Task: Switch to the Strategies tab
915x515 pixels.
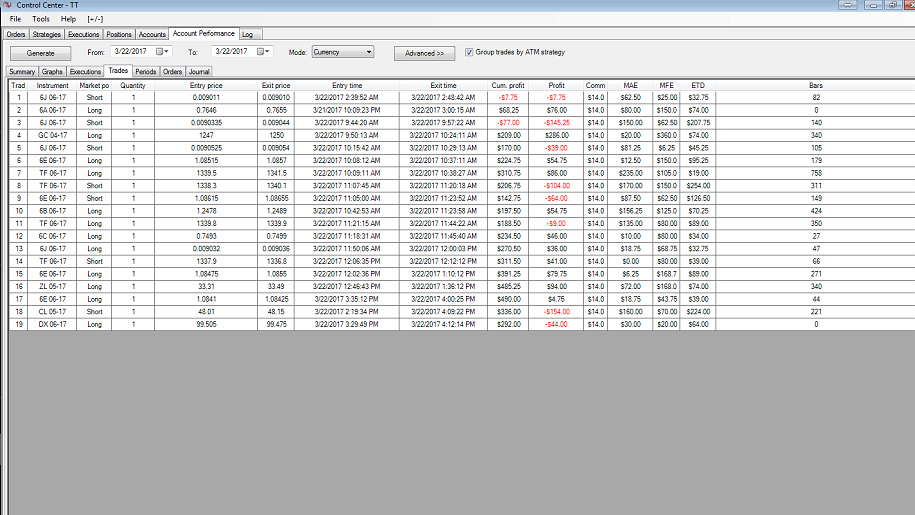Action: pos(47,34)
